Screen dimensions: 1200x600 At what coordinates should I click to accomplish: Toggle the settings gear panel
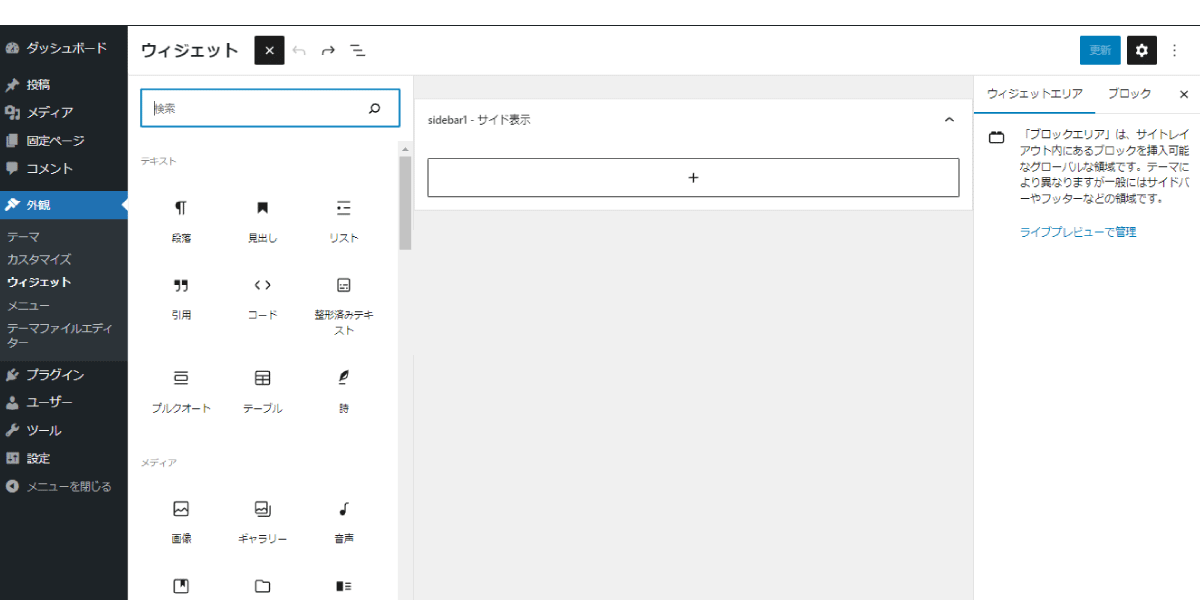tap(1142, 50)
